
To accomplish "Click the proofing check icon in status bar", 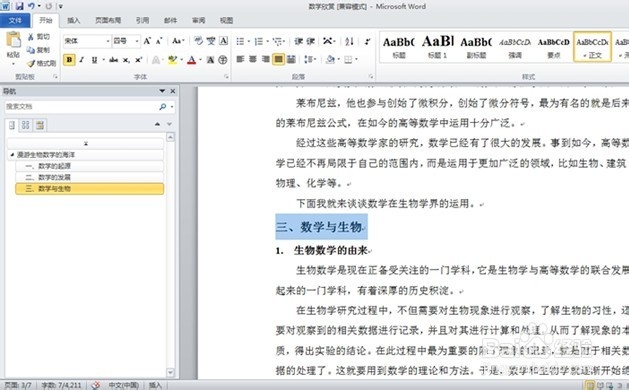I will click(x=95, y=385).
